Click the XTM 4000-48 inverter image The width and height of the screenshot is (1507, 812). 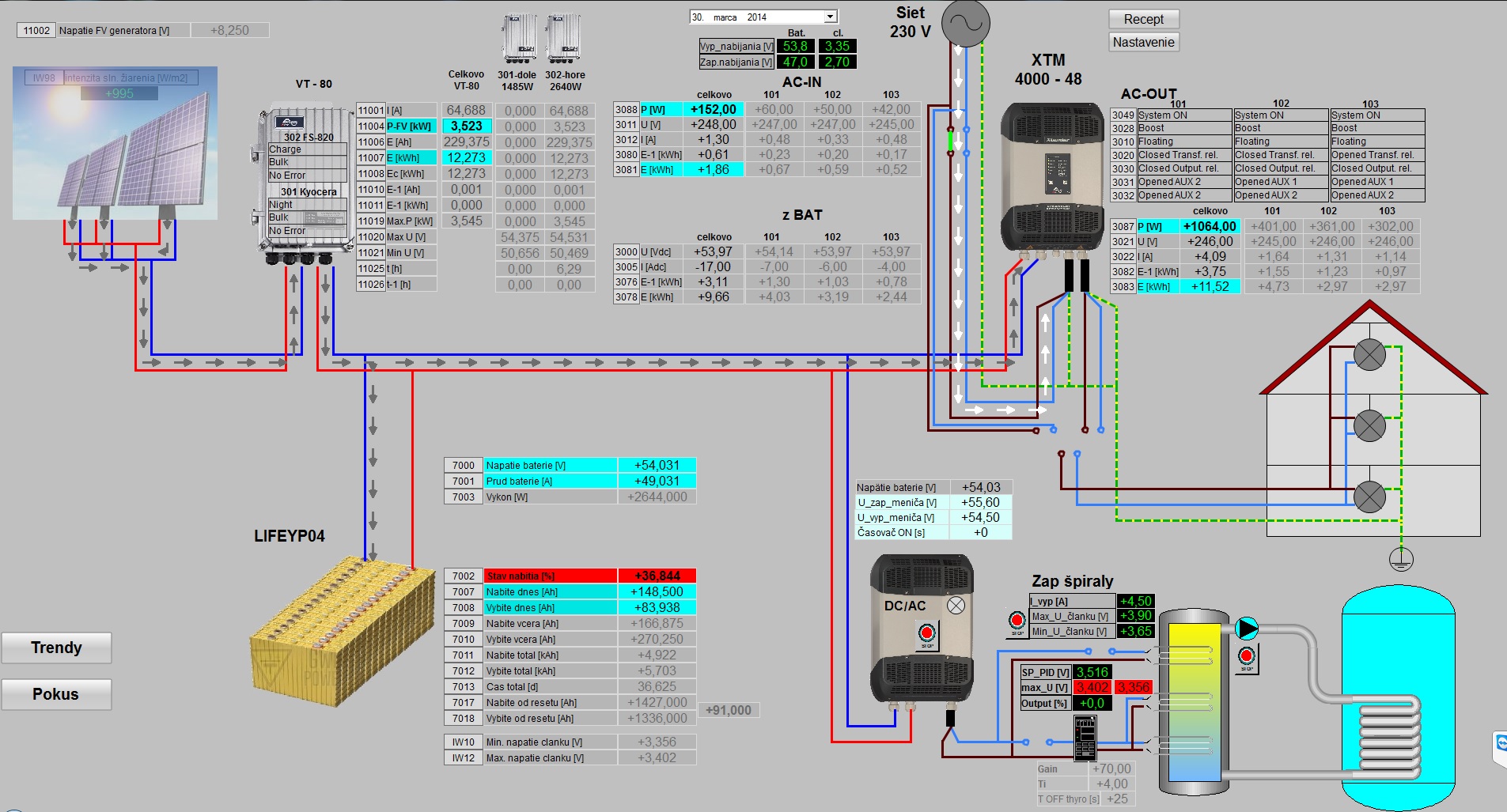pyautogui.click(x=1052, y=180)
